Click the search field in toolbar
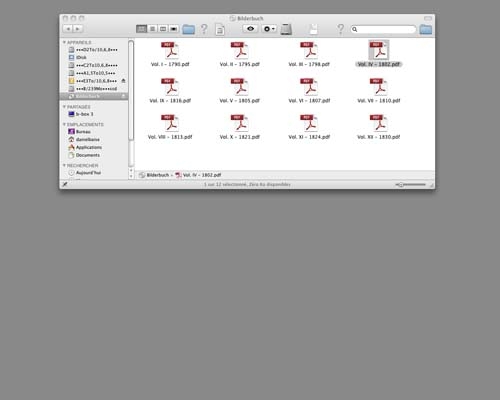The image size is (500, 400). [383, 29]
